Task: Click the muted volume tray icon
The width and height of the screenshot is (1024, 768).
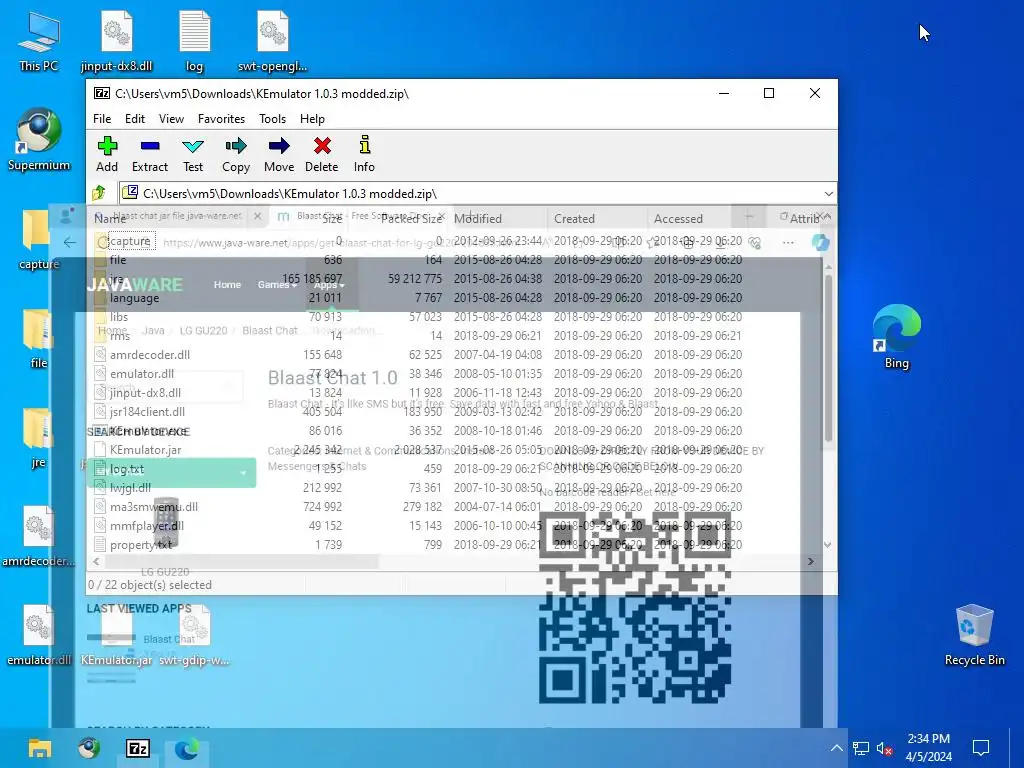Action: [x=884, y=748]
